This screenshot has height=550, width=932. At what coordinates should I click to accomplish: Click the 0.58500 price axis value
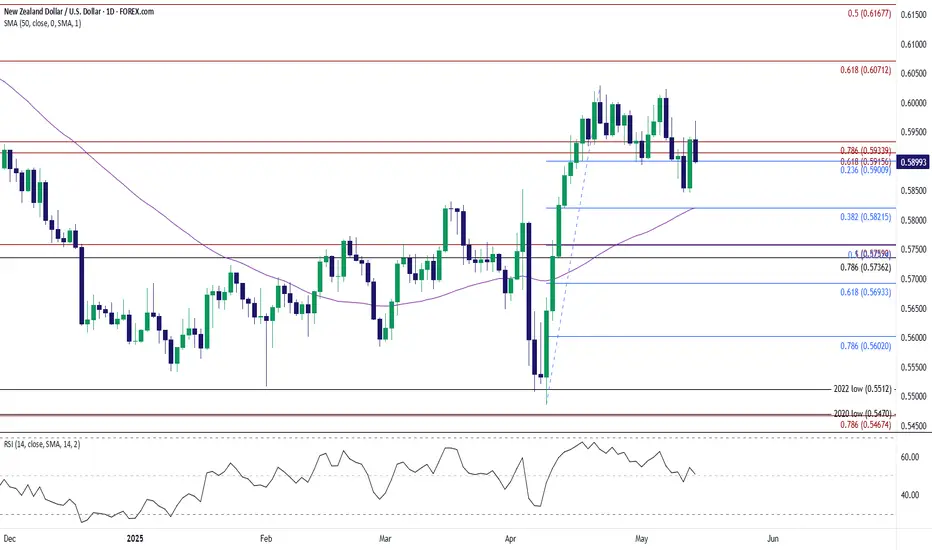click(x=914, y=191)
